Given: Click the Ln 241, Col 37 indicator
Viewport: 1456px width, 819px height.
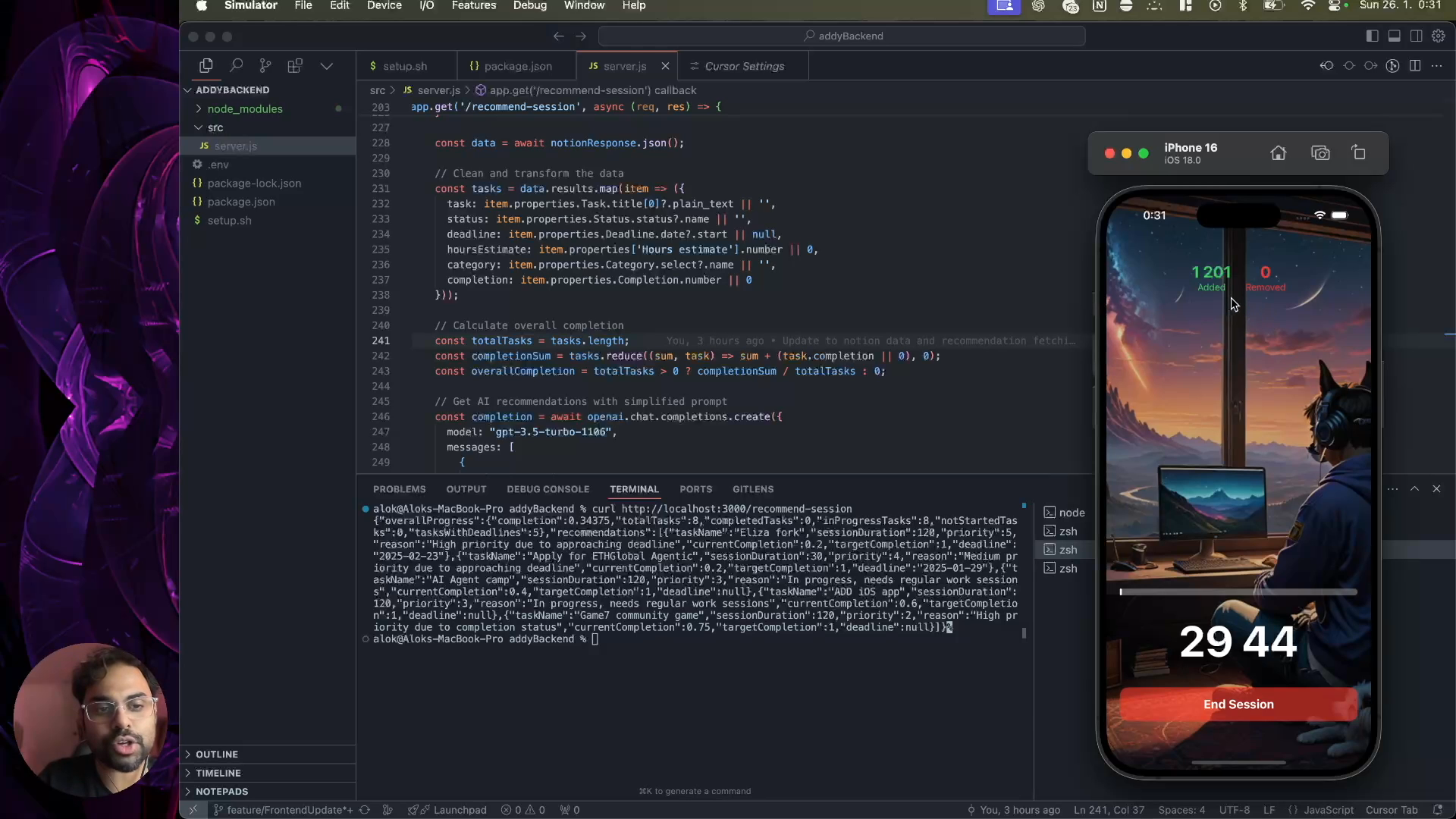Looking at the screenshot, I should tap(1109, 810).
